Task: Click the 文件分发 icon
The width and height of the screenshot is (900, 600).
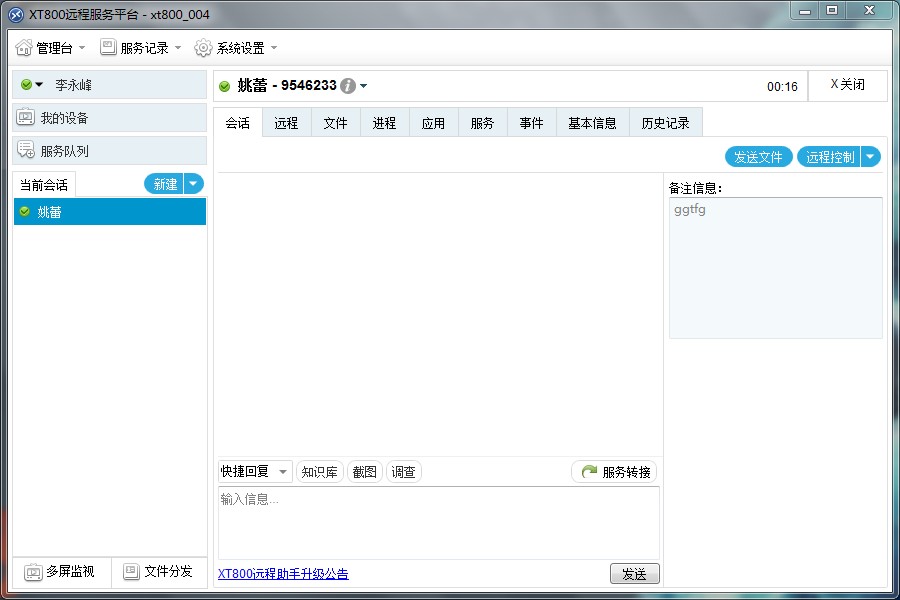Action: coord(131,571)
